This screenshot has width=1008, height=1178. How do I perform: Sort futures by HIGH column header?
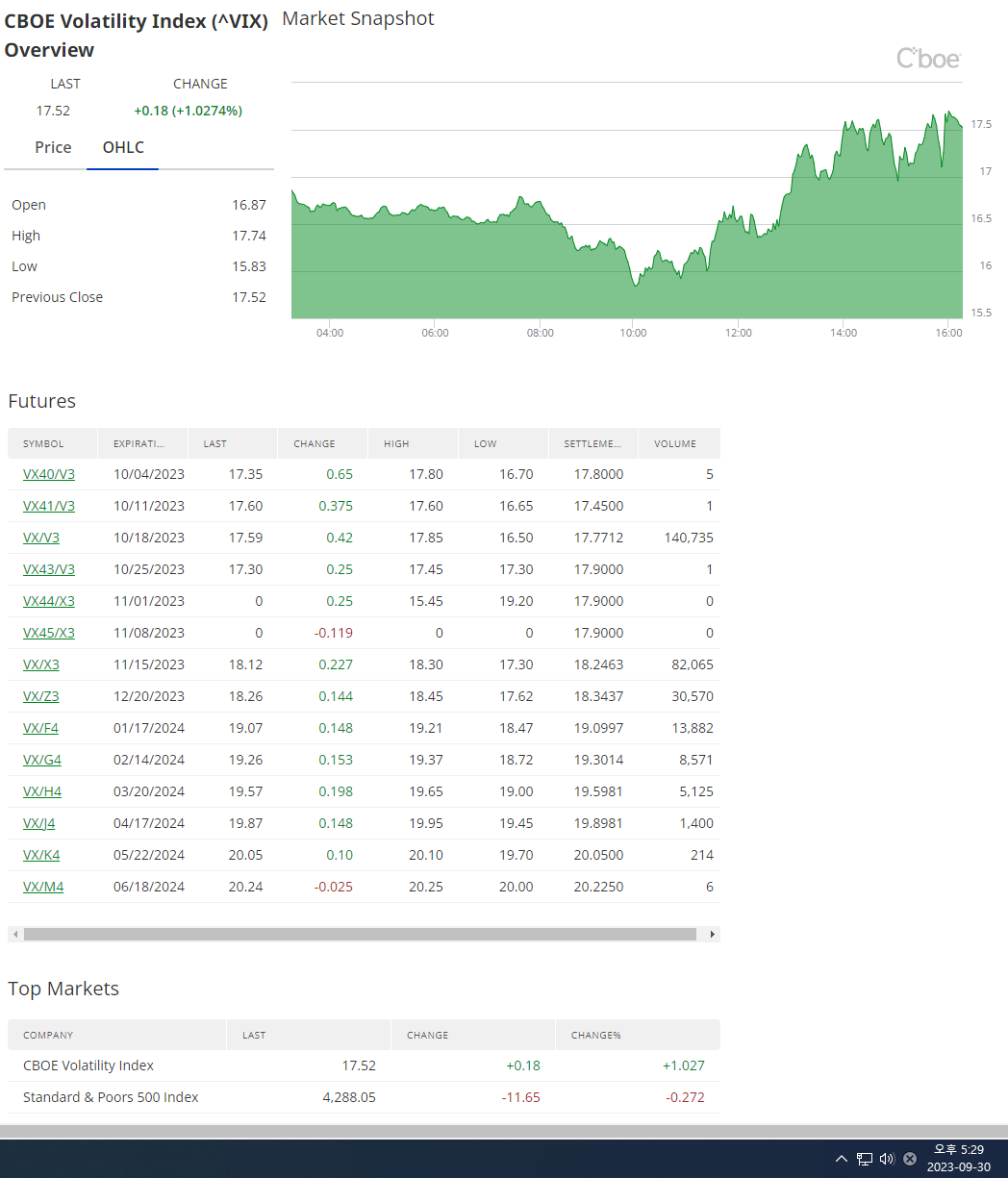click(413, 443)
